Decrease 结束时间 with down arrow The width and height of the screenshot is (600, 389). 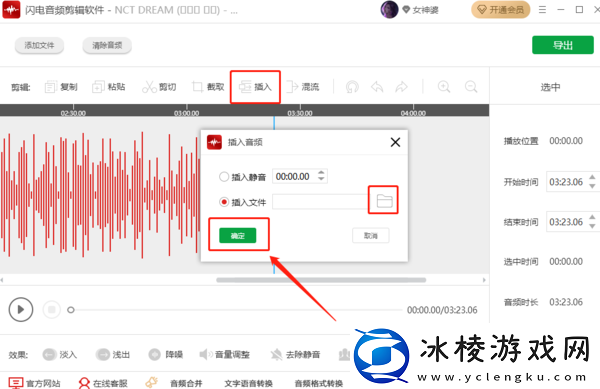592,226
